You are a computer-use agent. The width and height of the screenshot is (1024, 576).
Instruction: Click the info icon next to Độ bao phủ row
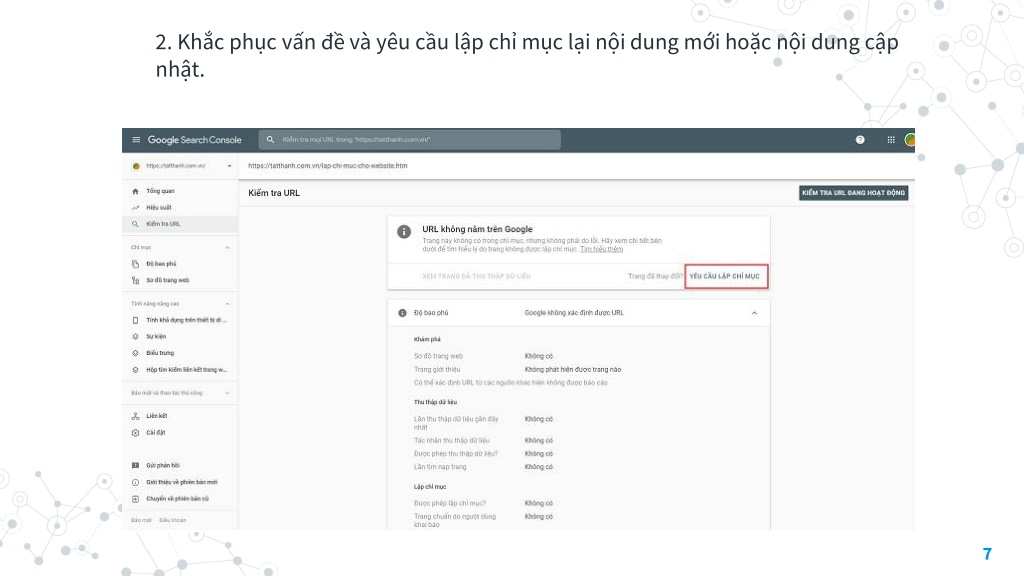pyautogui.click(x=402, y=313)
